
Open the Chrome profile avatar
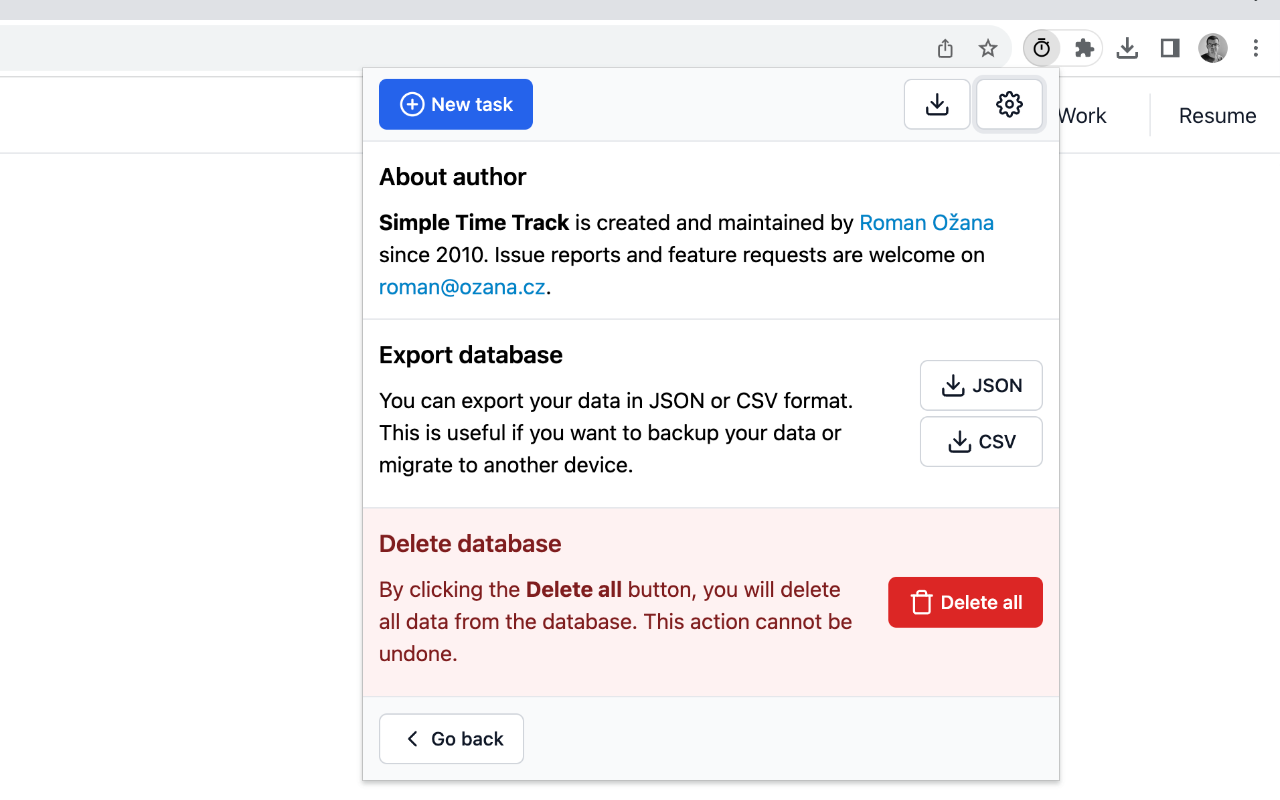point(1213,48)
